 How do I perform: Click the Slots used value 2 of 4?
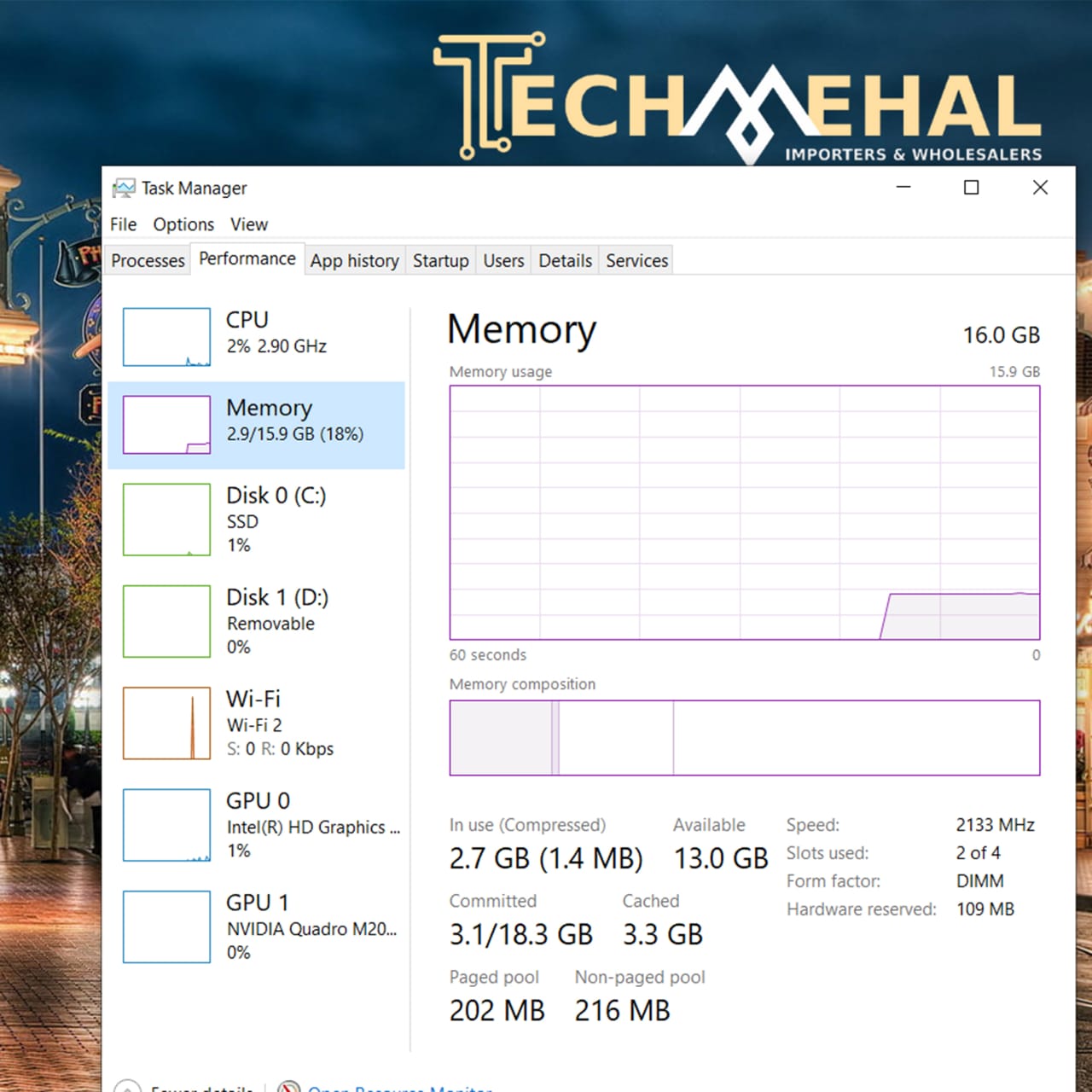[x=978, y=853]
